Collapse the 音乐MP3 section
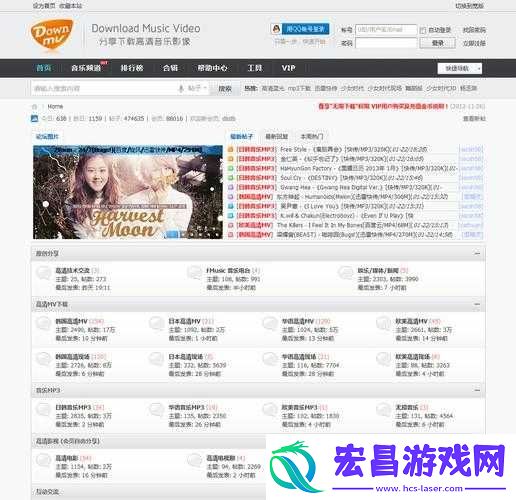This screenshot has height=500, width=516. (x=477, y=390)
